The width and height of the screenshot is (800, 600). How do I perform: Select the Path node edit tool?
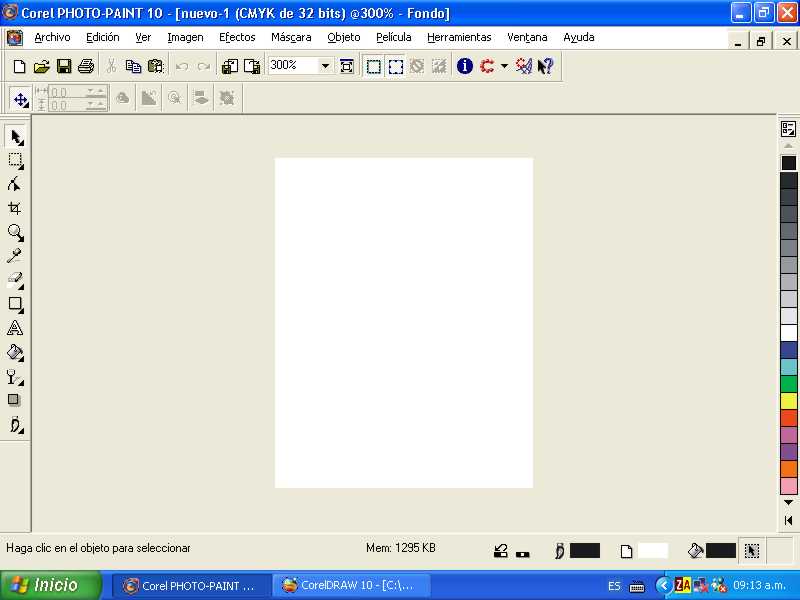pos(15,185)
